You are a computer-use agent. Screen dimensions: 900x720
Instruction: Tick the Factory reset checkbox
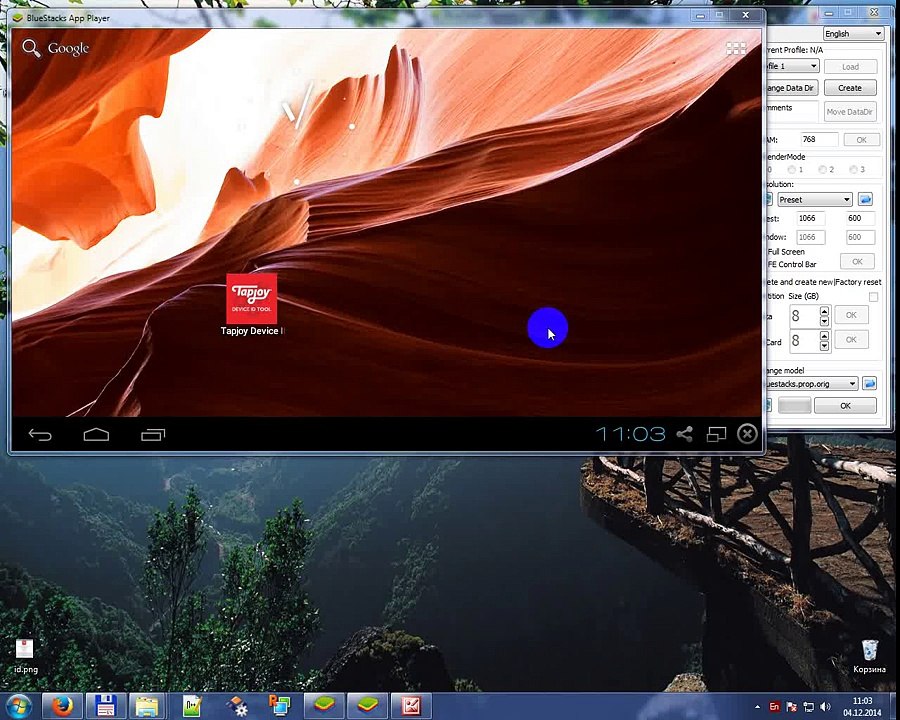873,297
